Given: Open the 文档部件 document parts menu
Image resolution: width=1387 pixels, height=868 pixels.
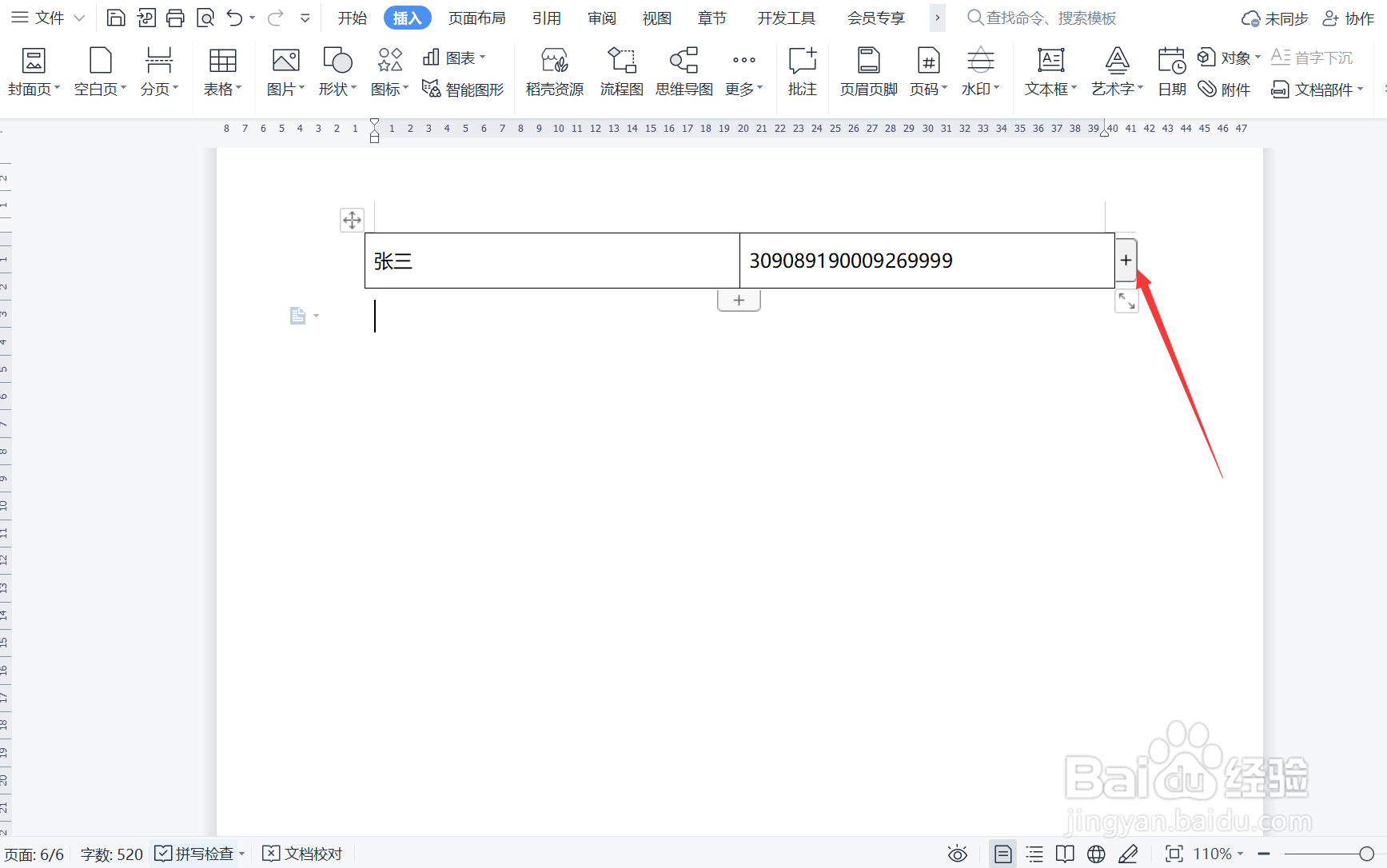Looking at the screenshot, I should 1317,90.
